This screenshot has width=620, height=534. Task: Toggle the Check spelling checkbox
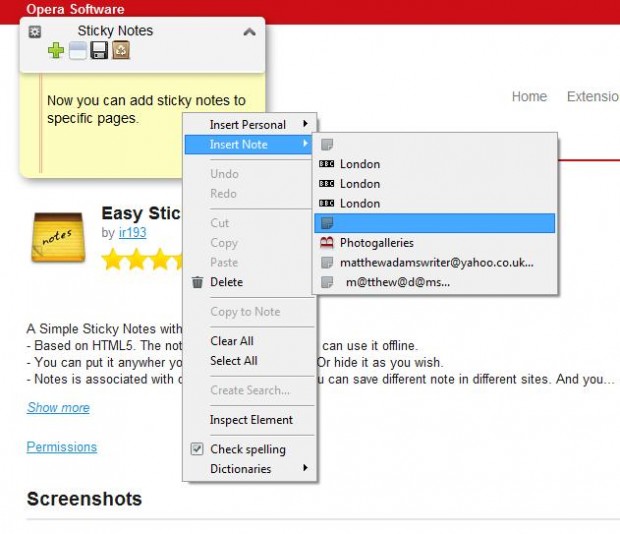(x=197, y=449)
